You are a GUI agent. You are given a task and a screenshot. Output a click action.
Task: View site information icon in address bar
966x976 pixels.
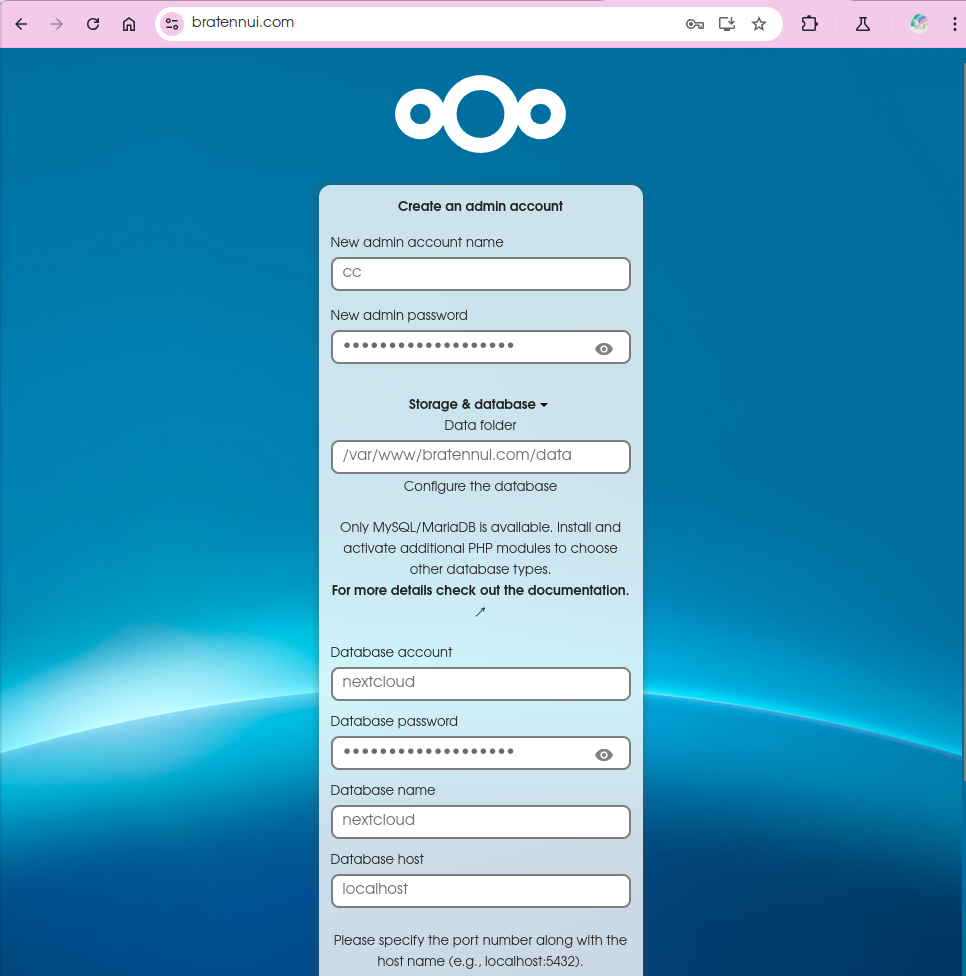(x=172, y=24)
